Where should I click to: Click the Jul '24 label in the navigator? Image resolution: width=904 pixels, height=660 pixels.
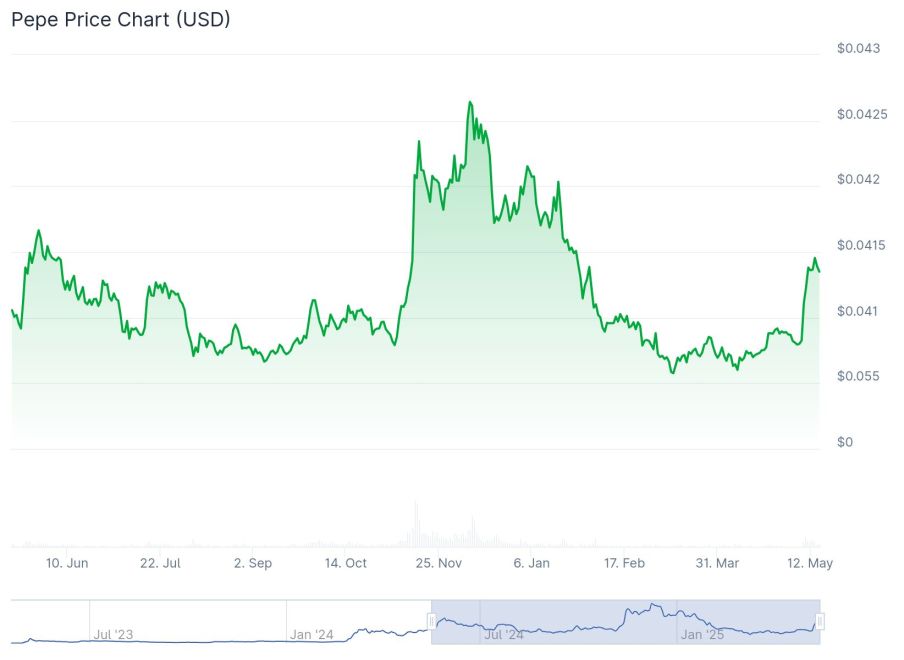tap(504, 634)
